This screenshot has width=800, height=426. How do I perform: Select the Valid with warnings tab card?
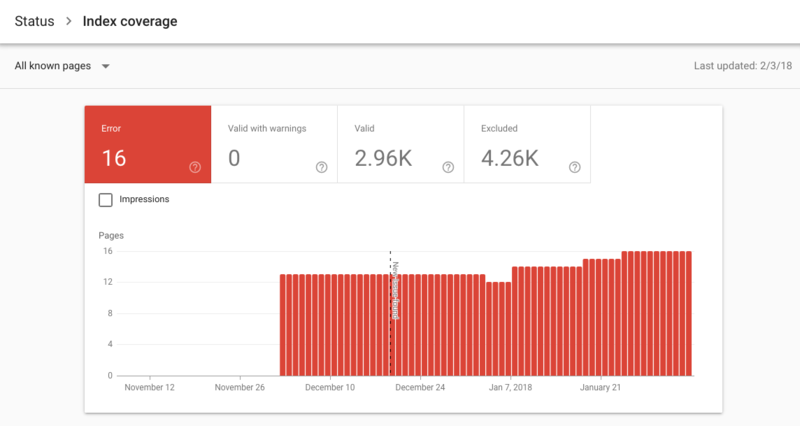pyautogui.click(x=274, y=144)
